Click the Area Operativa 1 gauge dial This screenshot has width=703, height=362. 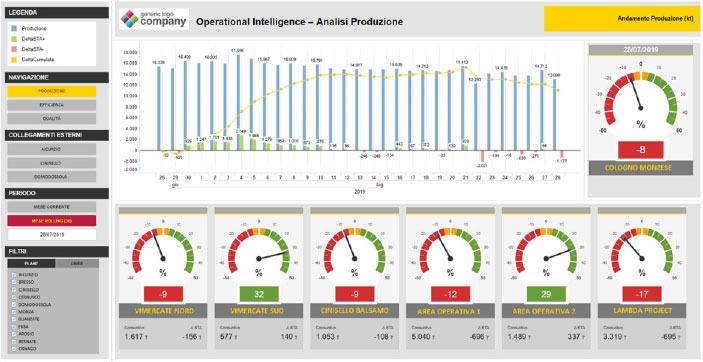pyautogui.click(x=450, y=250)
